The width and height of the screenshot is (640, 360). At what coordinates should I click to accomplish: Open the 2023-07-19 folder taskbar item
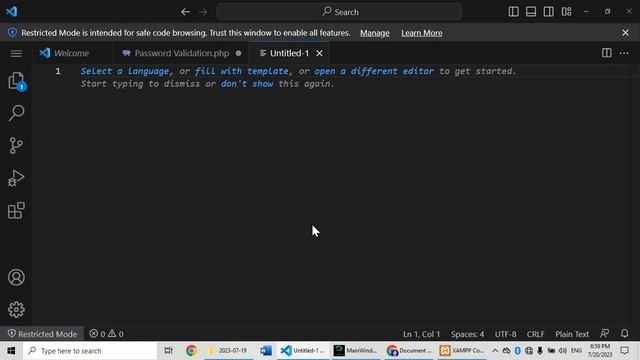coord(228,351)
